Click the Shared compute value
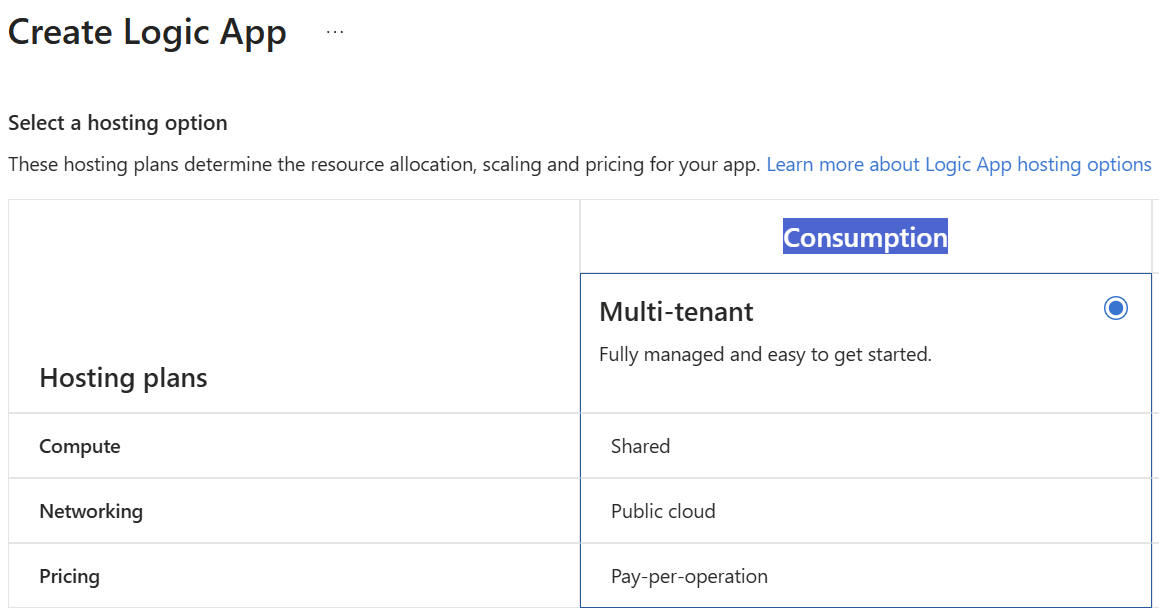Viewport: 1159px width, 615px height. [640, 446]
